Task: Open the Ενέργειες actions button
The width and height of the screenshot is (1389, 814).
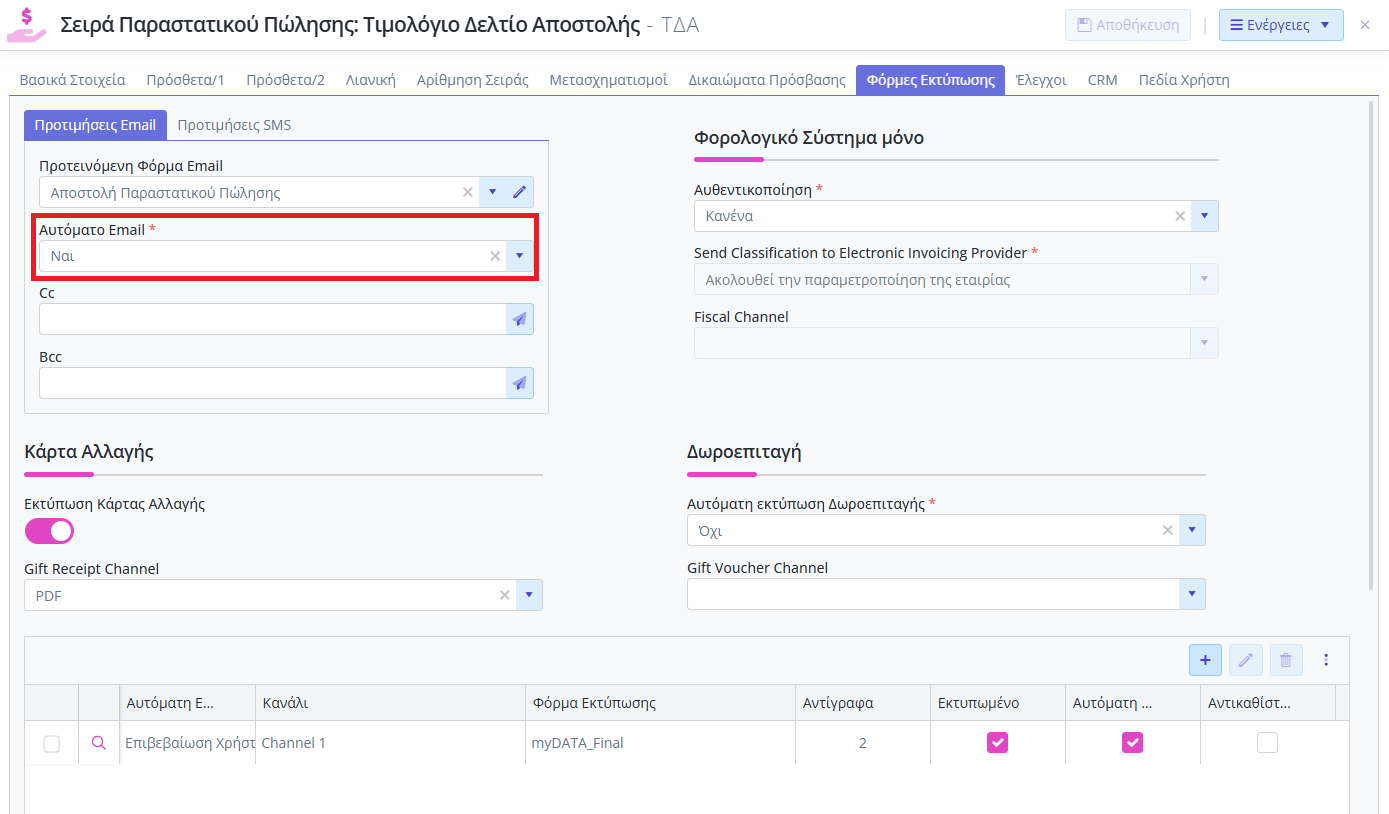Action: 1280,25
